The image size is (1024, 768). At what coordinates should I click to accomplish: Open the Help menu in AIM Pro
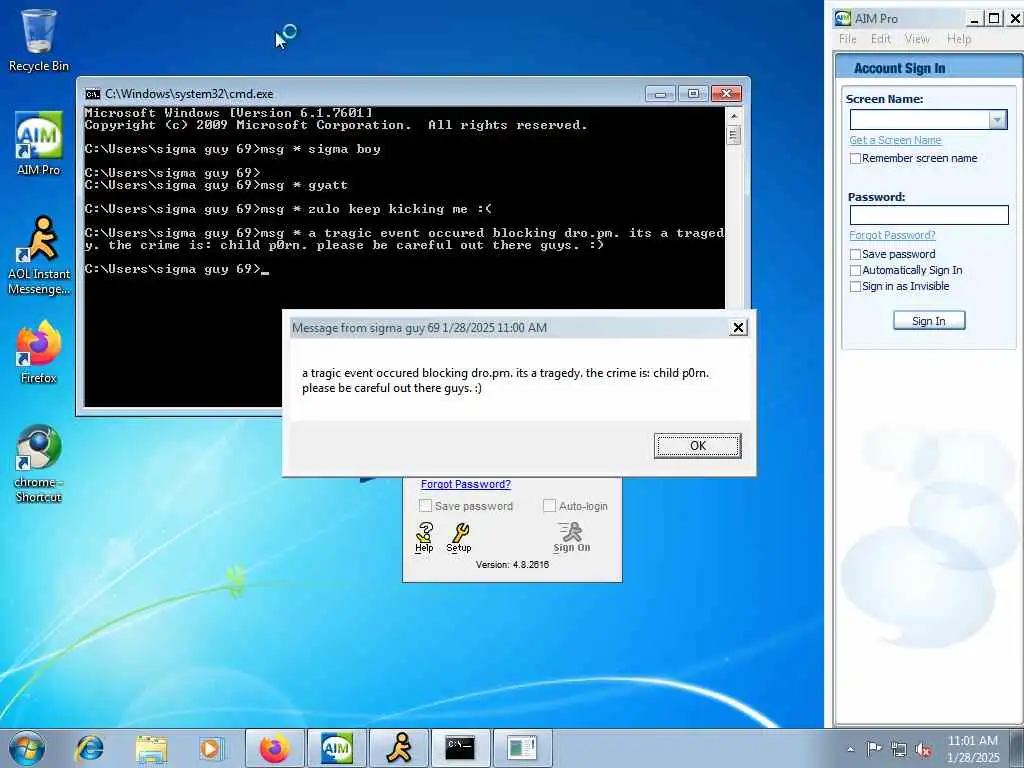[x=959, y=39]
